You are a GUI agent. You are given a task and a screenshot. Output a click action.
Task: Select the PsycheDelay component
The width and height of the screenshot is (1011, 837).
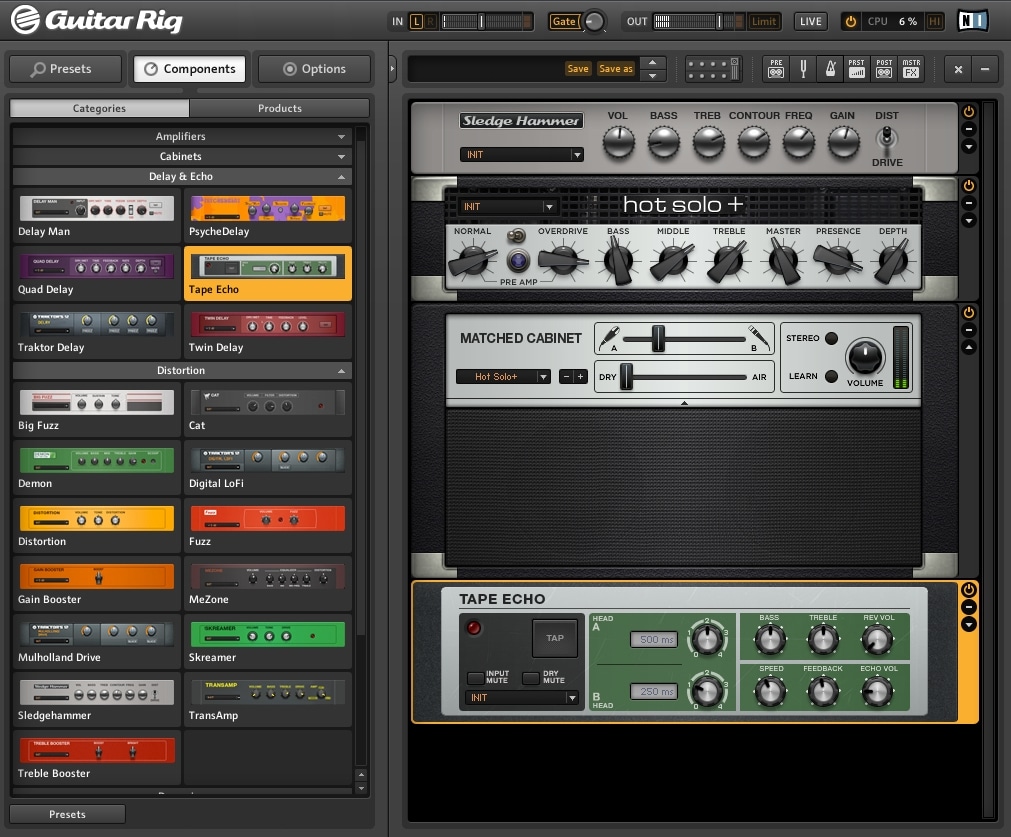[x=268, y=217]
